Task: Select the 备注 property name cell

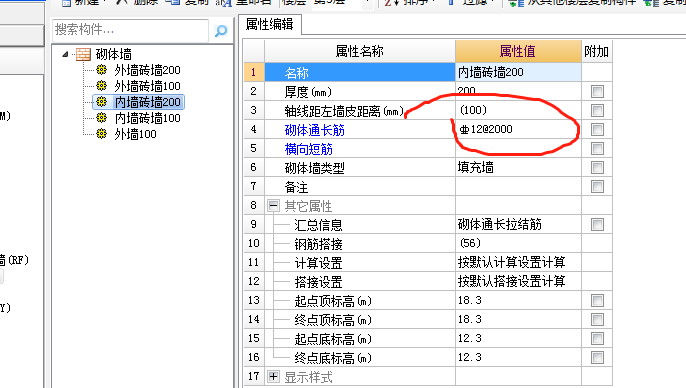Action: 360,186
